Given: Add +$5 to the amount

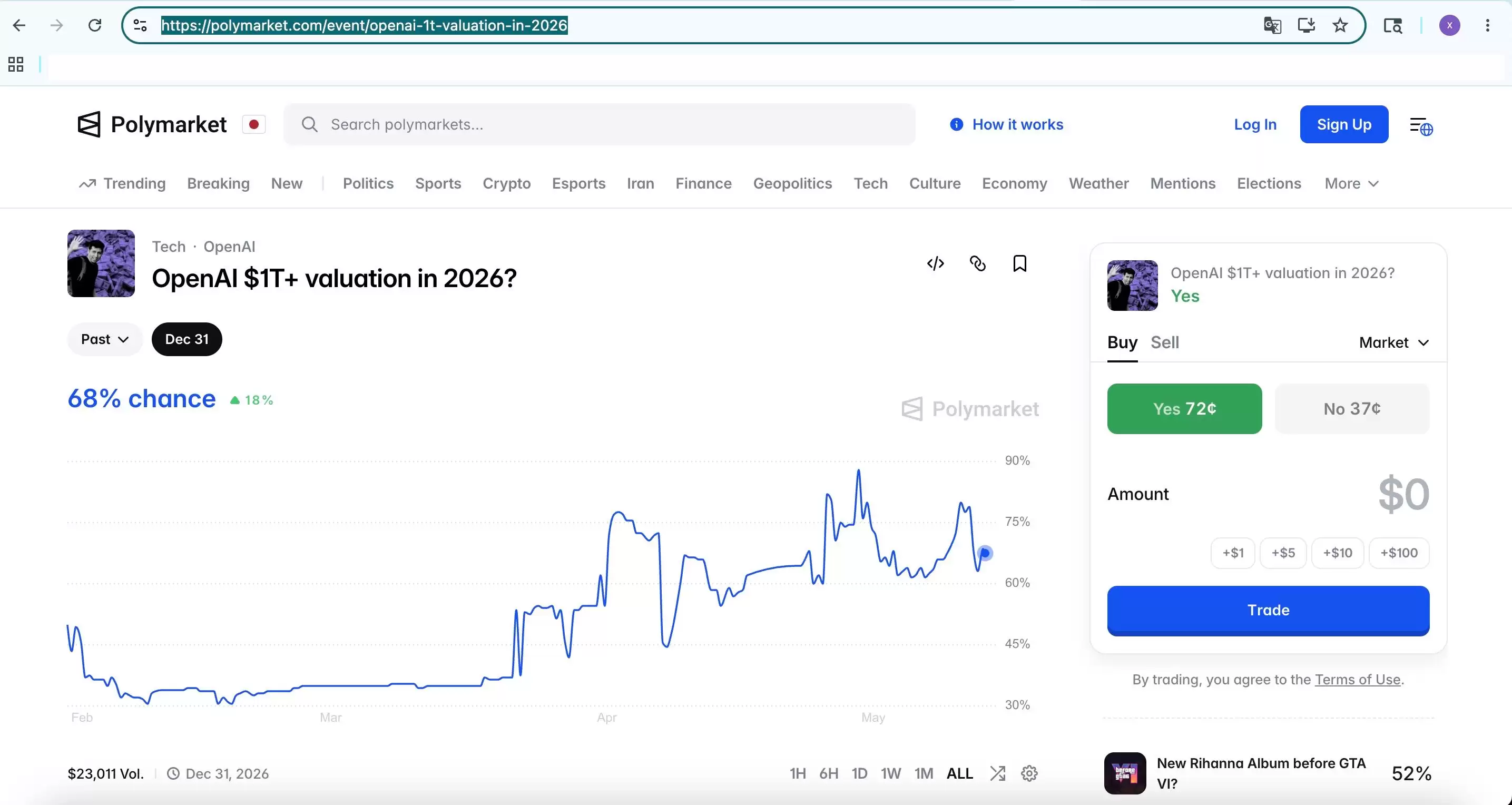Looking at the screenshot, I should pos(1283,553).
